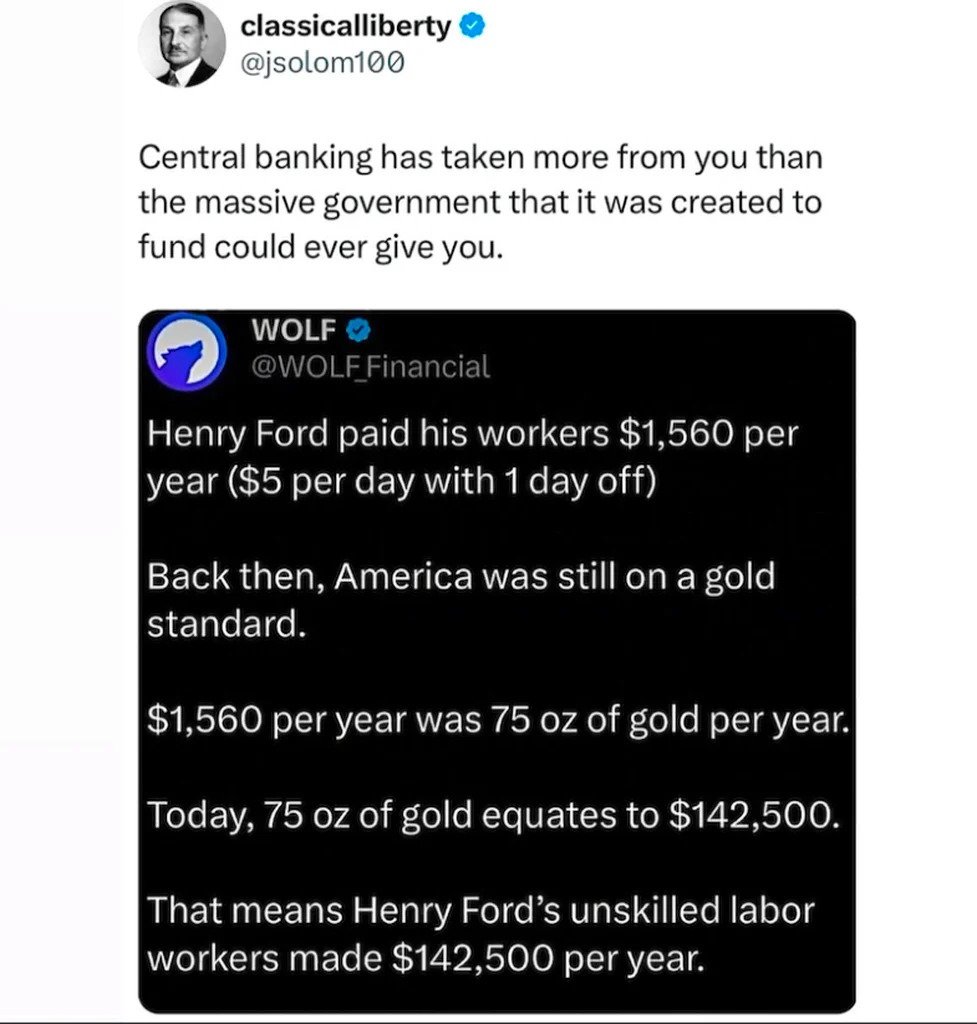This screenshot has height=1024, width=977.
Task: Click the verified badge beside WOLF
Action: (x=354, y=330)
